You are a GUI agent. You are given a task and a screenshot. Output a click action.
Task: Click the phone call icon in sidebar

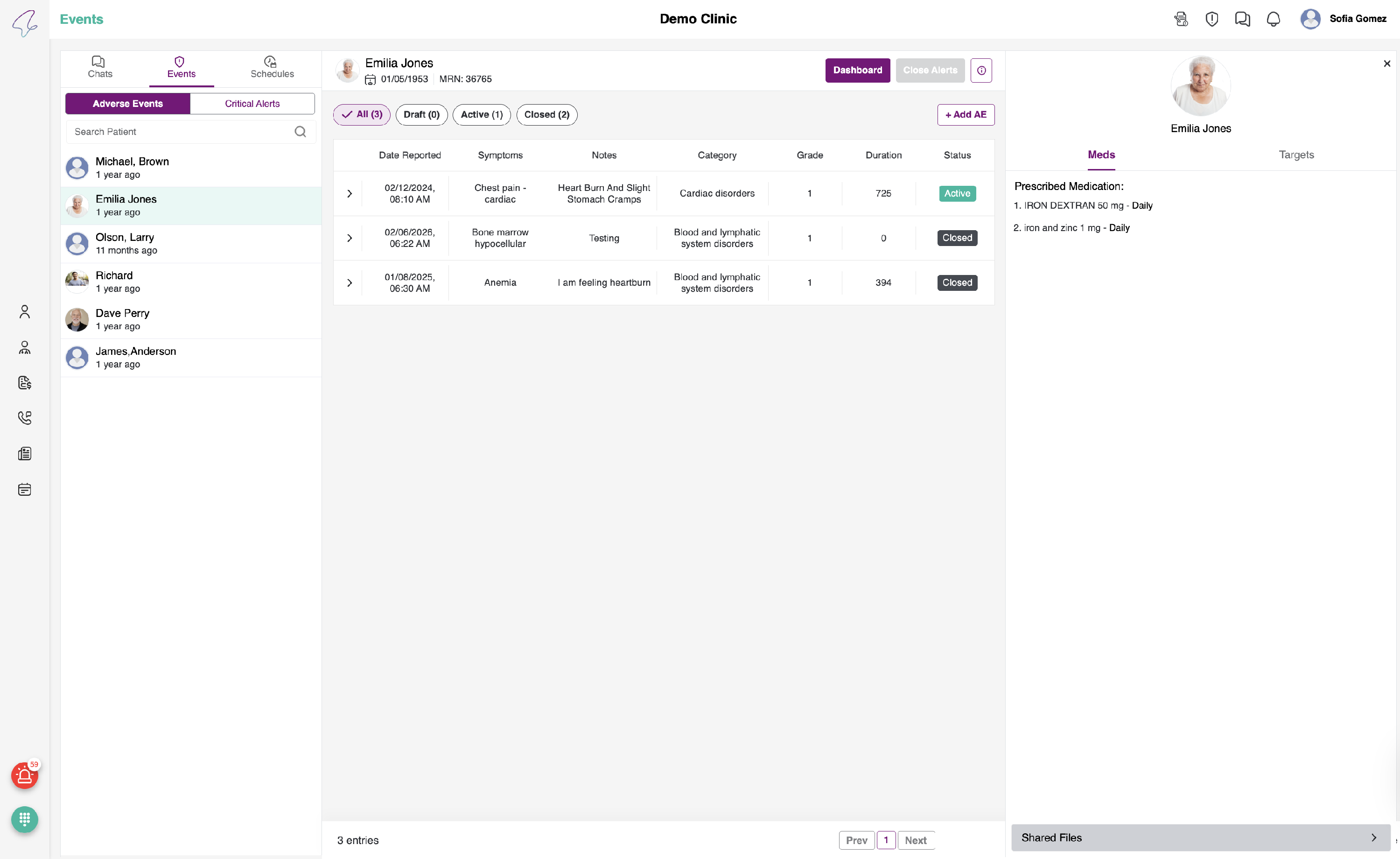click(24, 418)
